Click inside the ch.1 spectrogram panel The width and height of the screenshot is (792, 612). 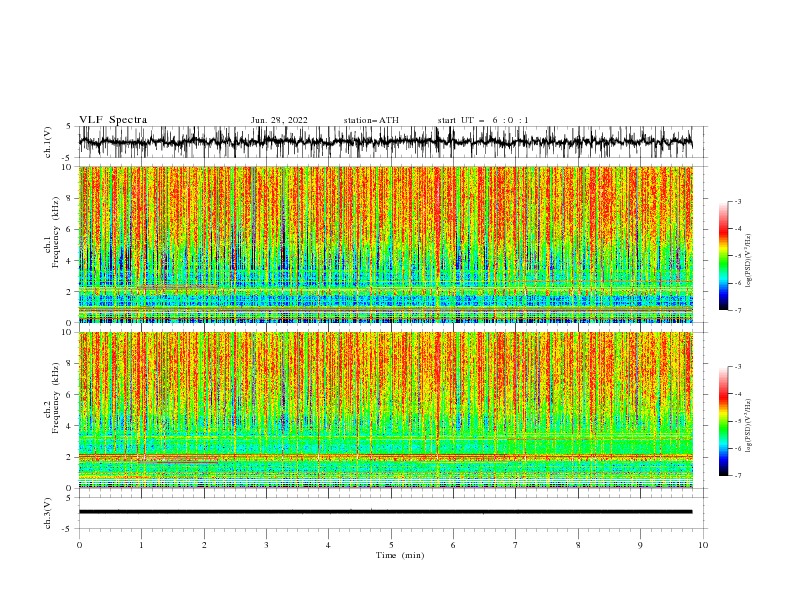point(385,244)
